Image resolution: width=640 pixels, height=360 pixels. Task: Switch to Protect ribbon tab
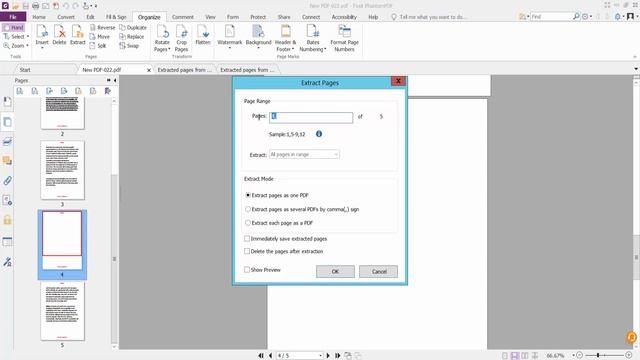coord(258,17)
